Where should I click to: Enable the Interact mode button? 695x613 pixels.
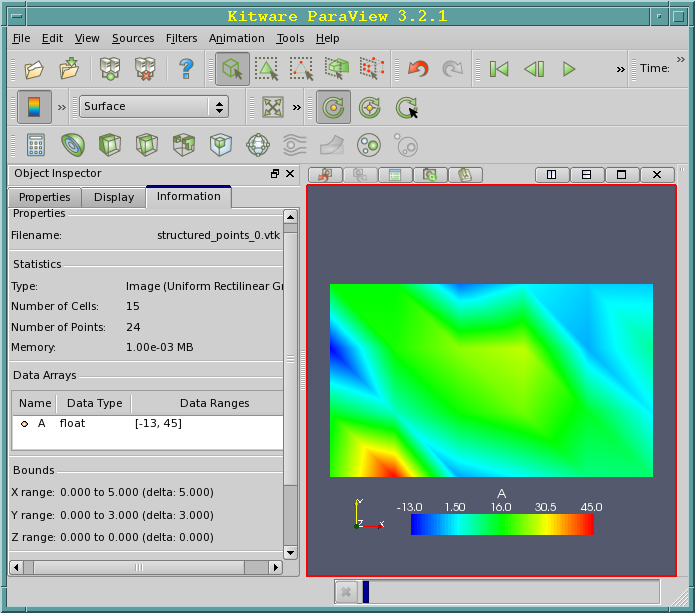pos(232,69)
